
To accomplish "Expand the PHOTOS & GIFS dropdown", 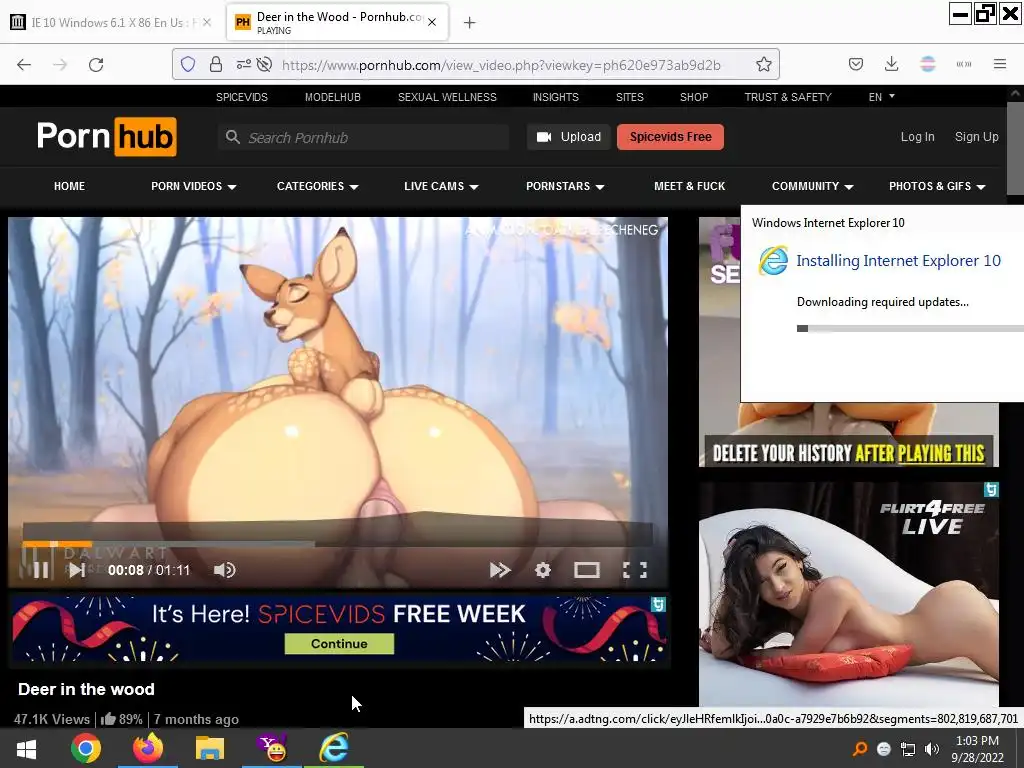I will pos(936,186).
